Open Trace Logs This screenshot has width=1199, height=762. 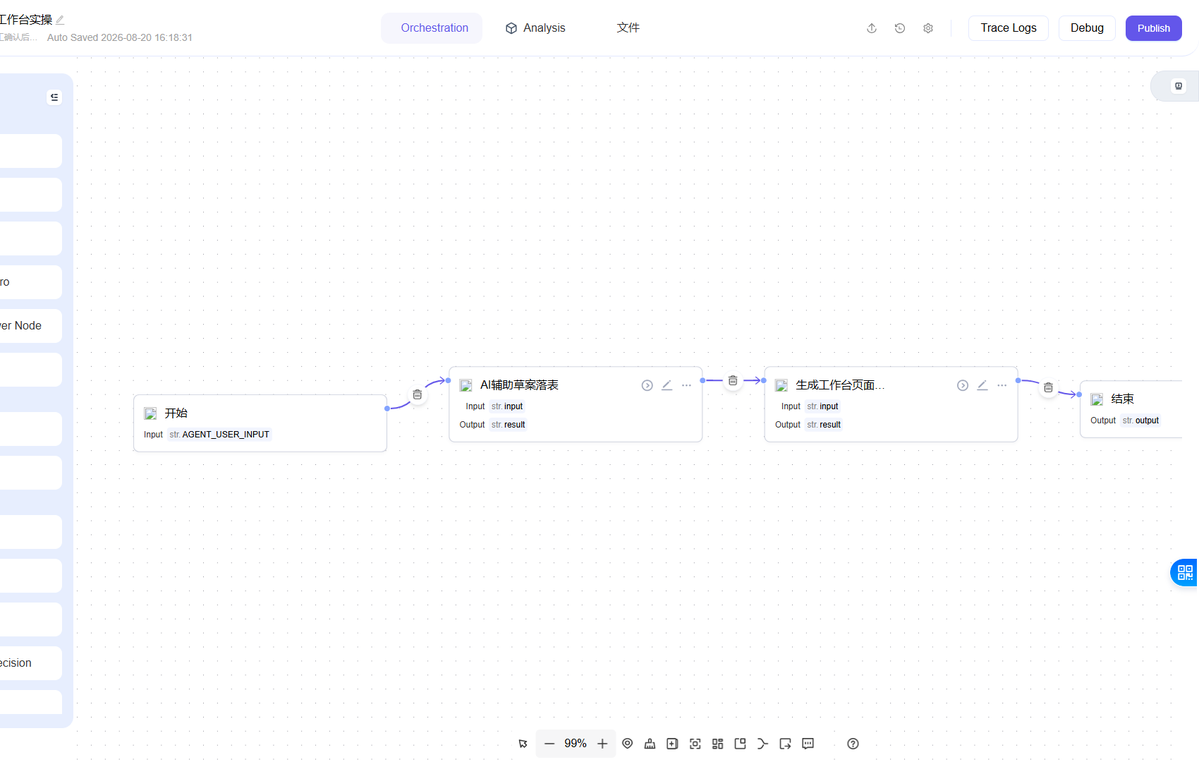(x=1009, y=28)
